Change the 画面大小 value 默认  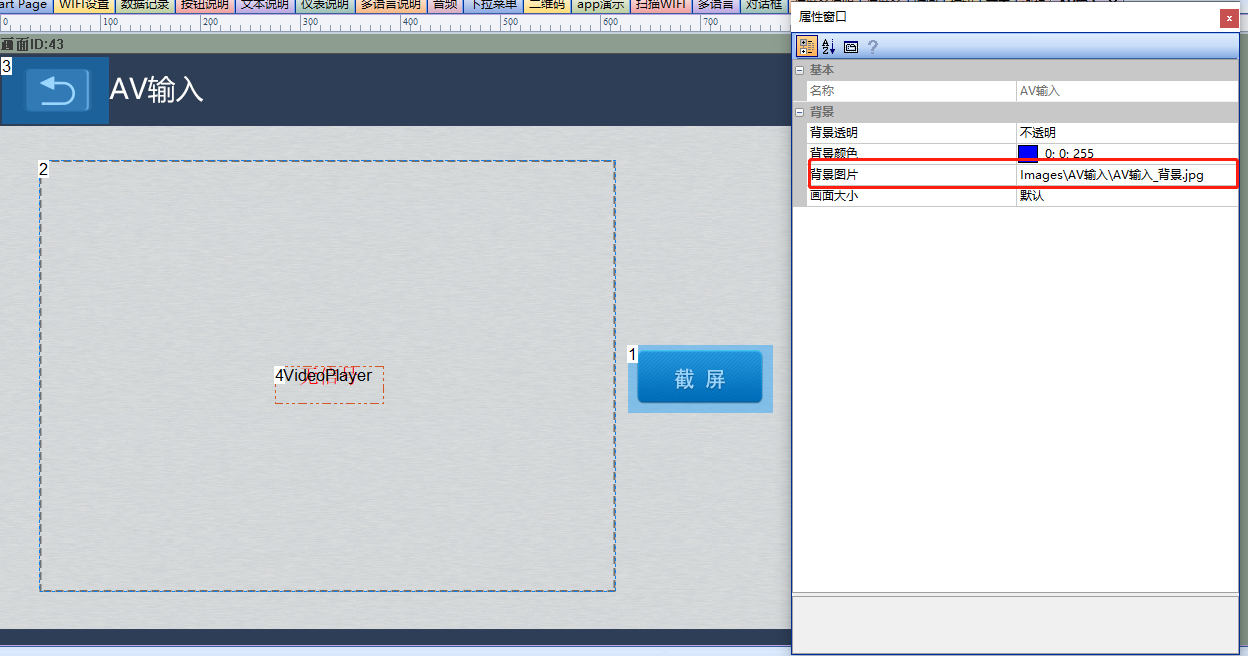point(1127,196)
